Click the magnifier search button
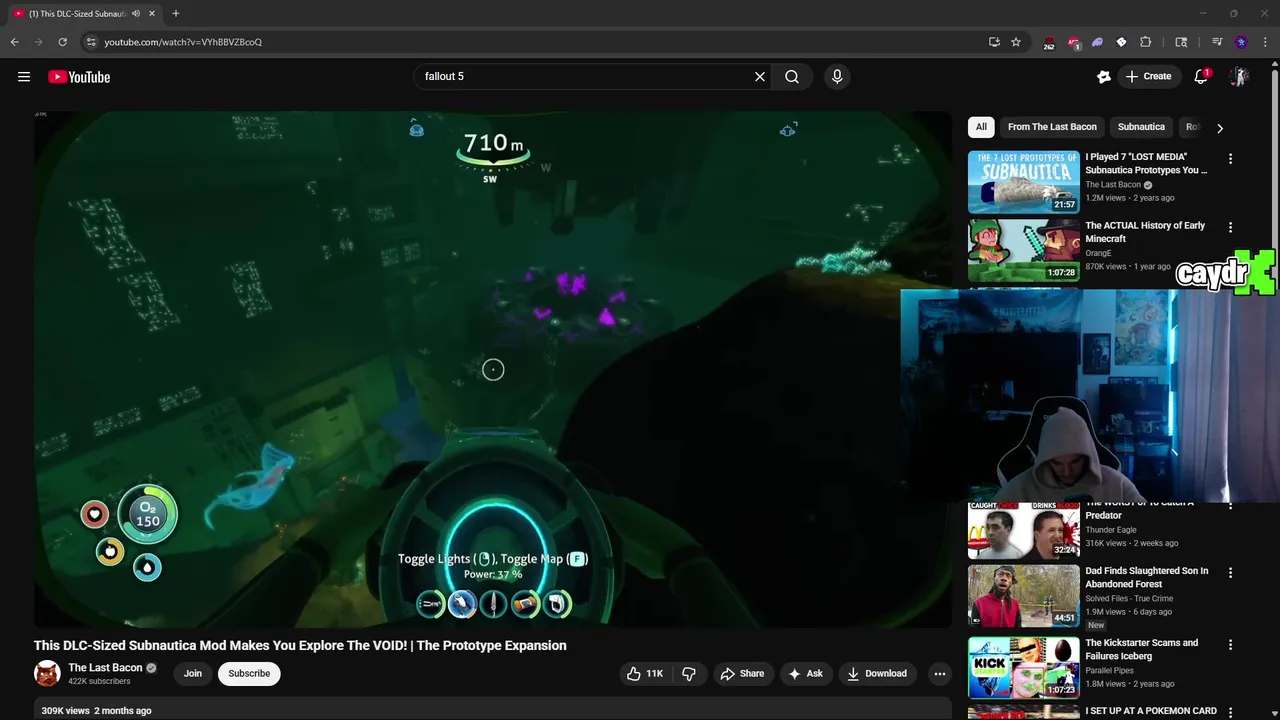1280x720 pixels. [x=792, y=77]
